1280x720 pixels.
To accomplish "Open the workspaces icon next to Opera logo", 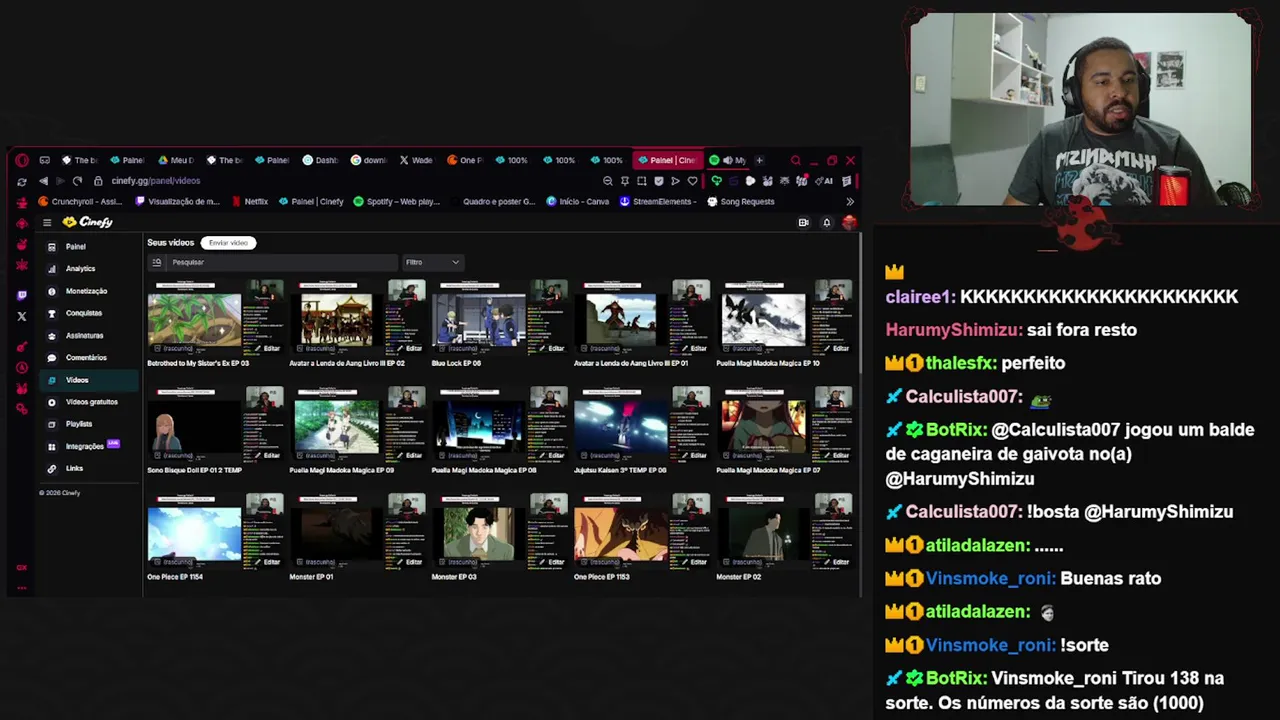I will [x=44, y=160].
